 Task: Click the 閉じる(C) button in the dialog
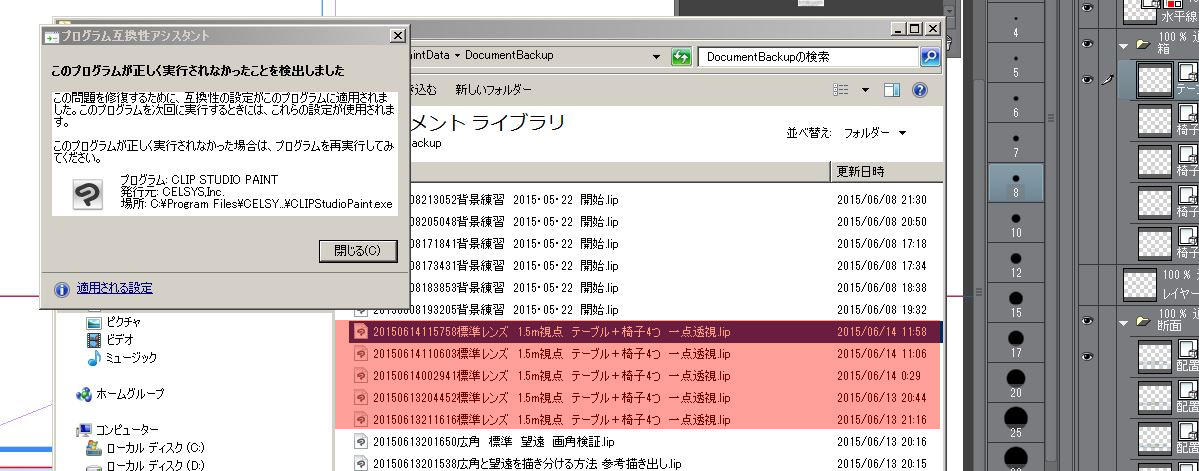[358, 251]
